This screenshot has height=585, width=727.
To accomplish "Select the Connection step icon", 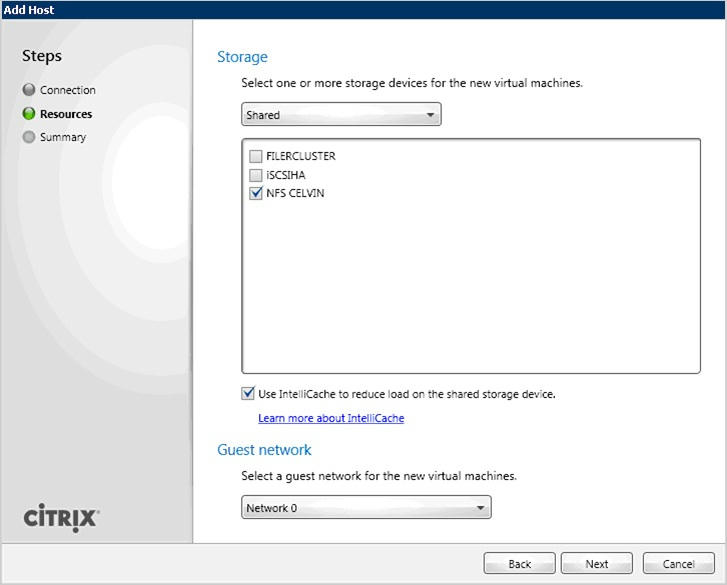I will click(29, 89).
